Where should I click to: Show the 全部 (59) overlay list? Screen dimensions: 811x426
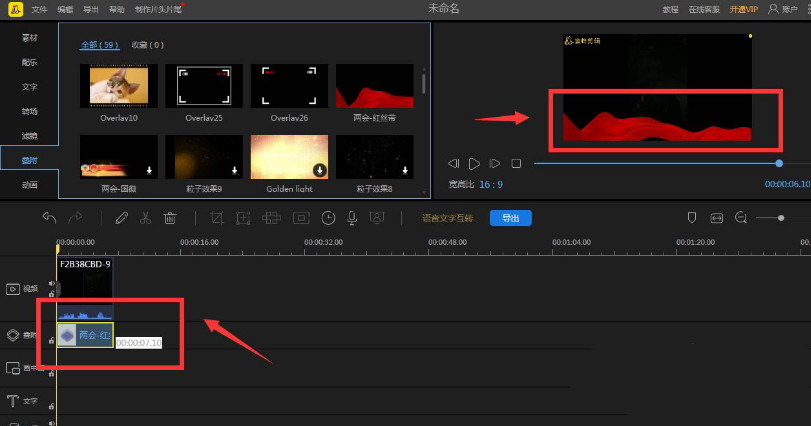pos(100,45)
